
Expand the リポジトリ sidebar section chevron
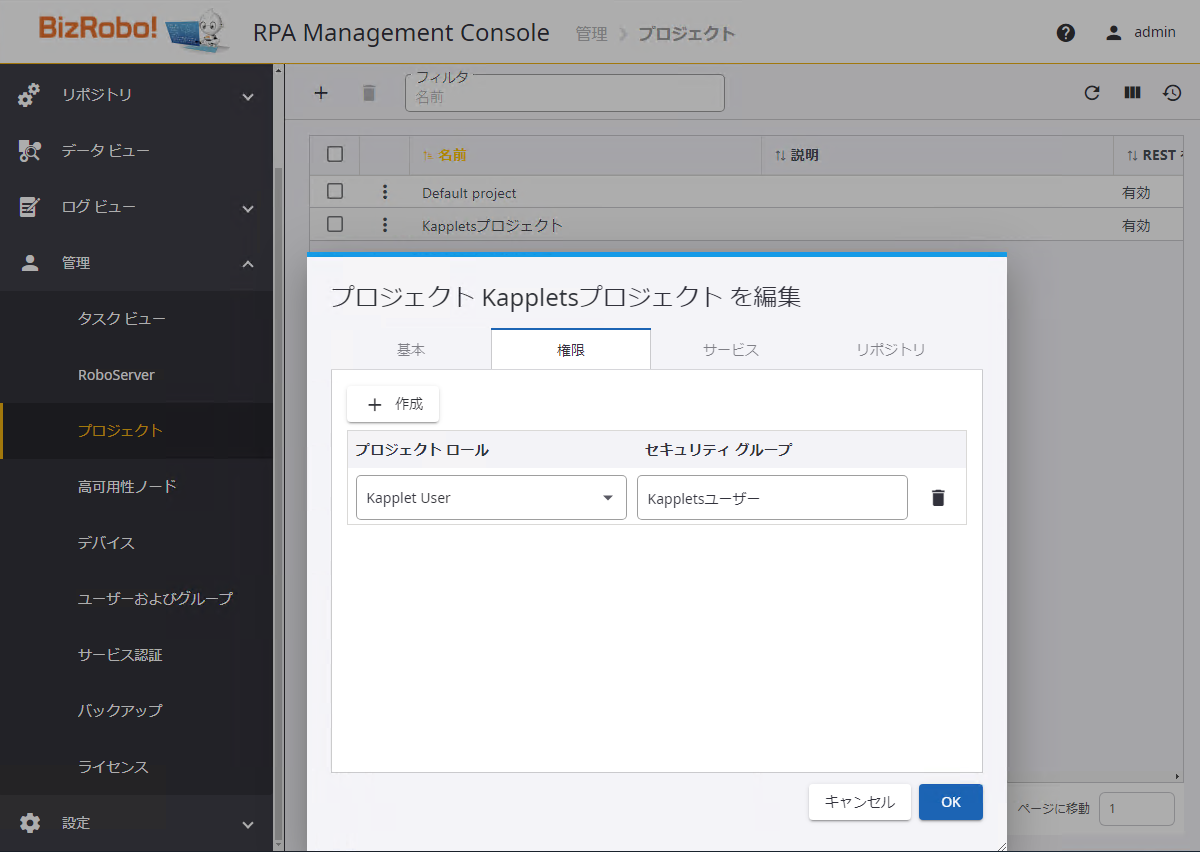point(248,96)
